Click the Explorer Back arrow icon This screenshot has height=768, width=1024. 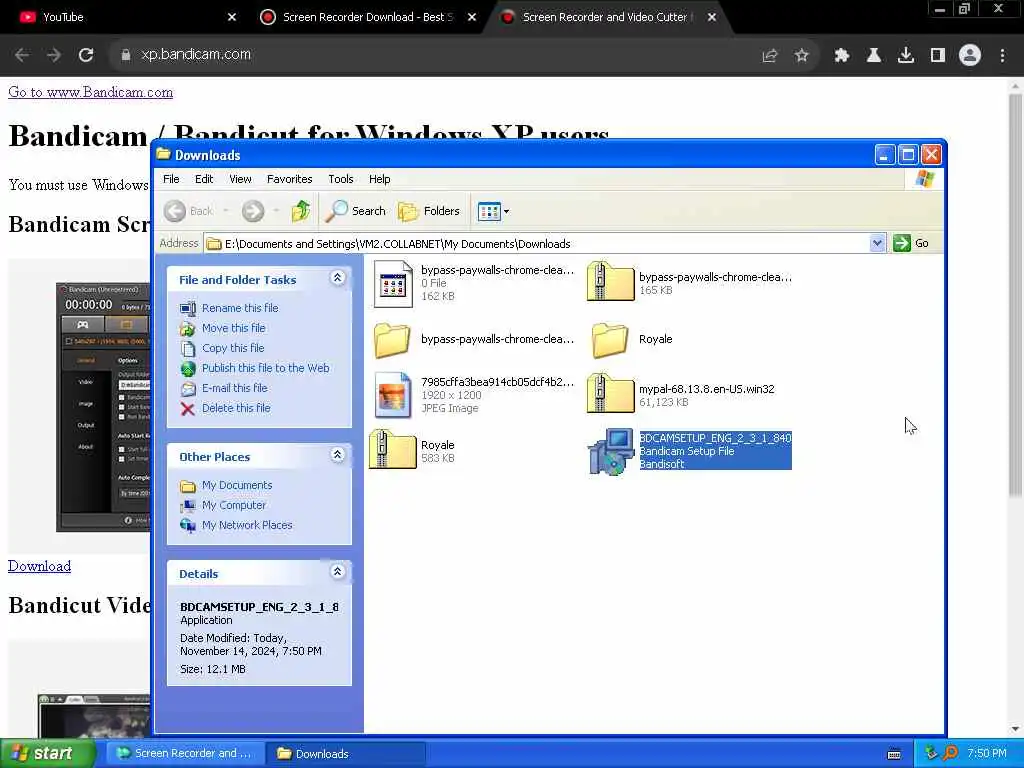[x=175, y=211]
